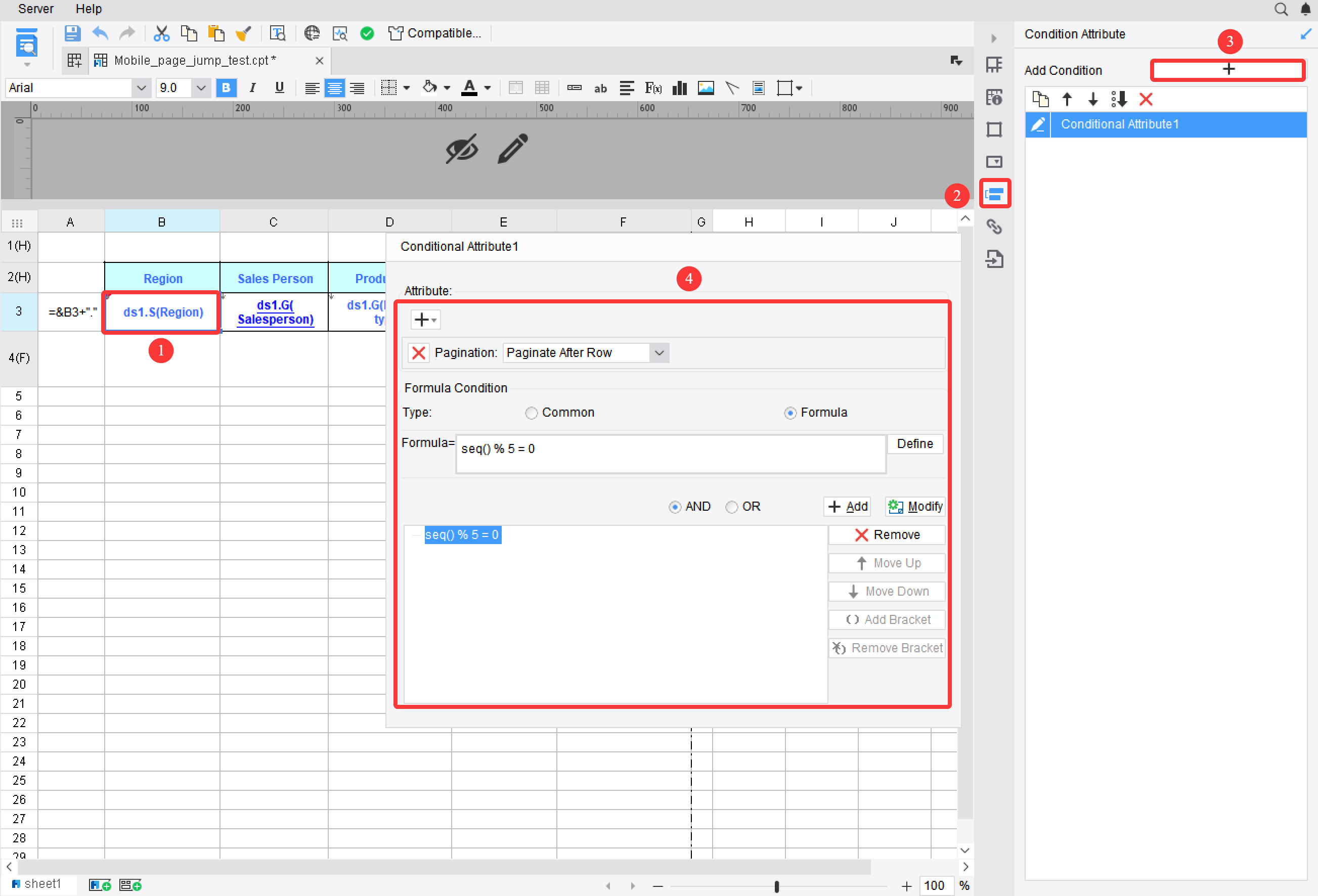This screenshot has height=896, width=1318.
Task: Open the font size dropdown
Action: (x=201, y=88)
